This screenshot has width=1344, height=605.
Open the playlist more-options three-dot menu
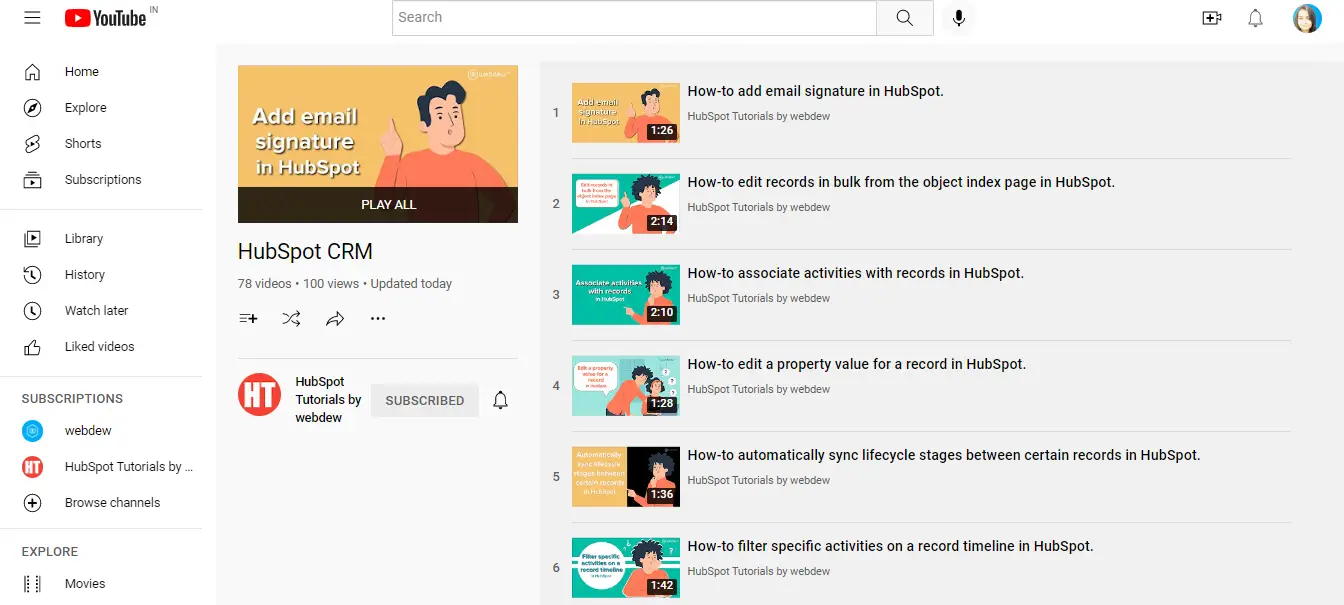pos(377,318)
